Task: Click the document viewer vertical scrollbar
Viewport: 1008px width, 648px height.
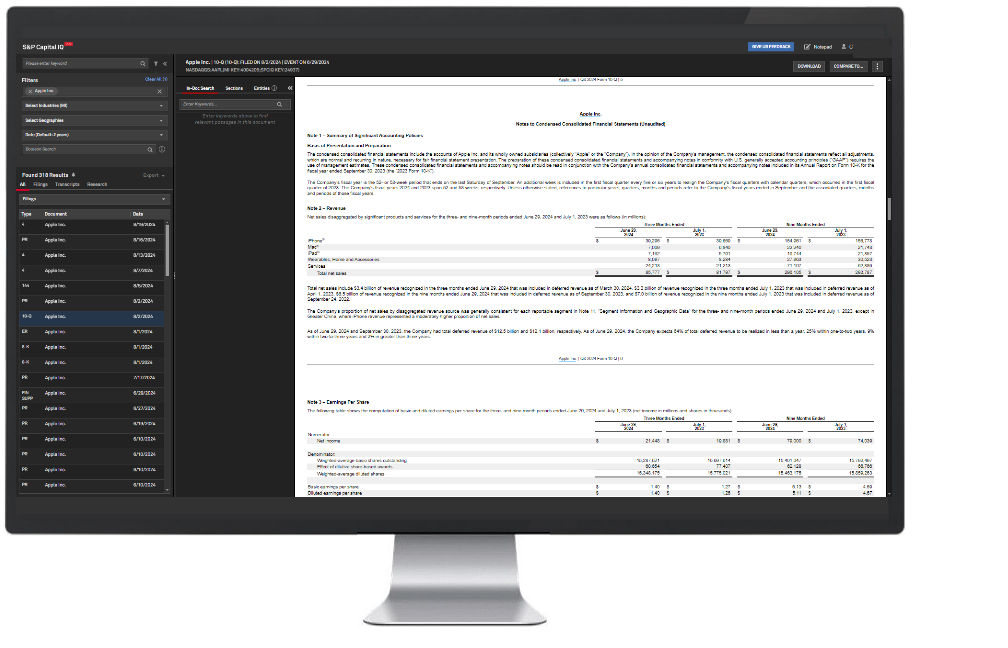Action: click(x=890, y=209)
